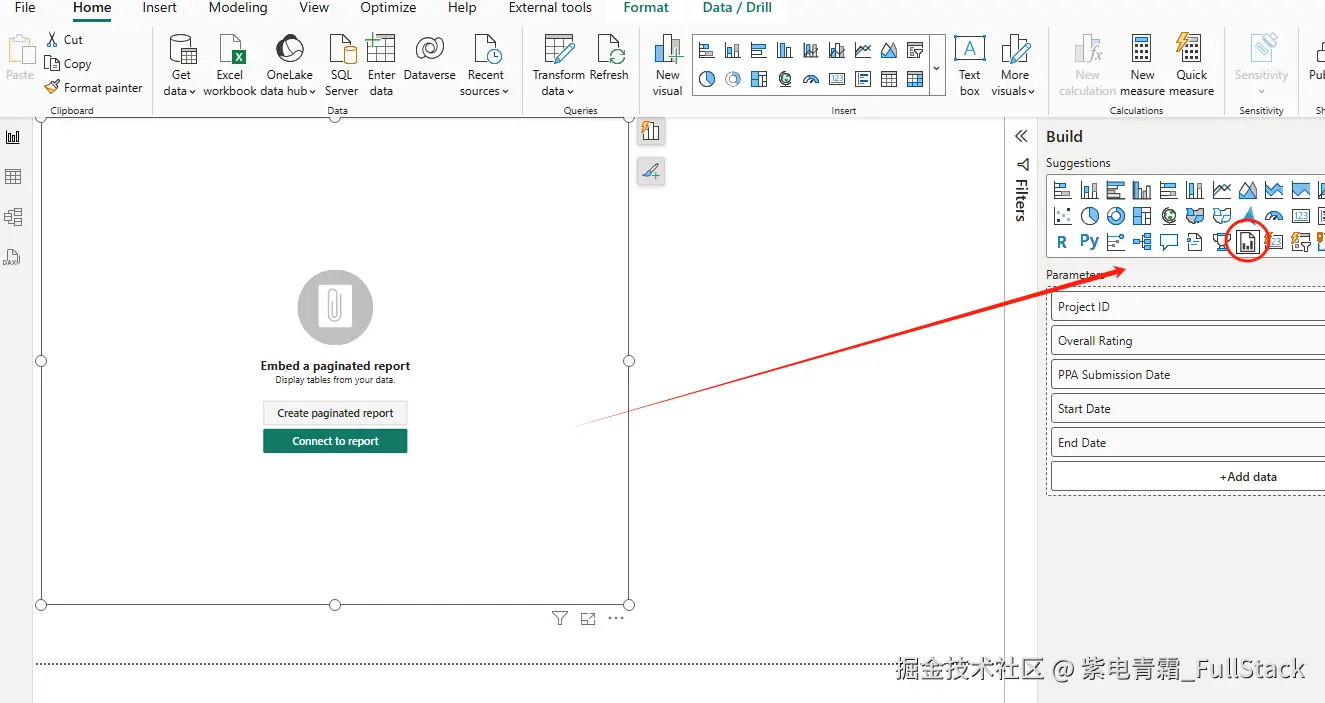Pick the gauge visual in Build pane
The width and height of the screenshot is (1325, 703).
[x=1274, y=215]
